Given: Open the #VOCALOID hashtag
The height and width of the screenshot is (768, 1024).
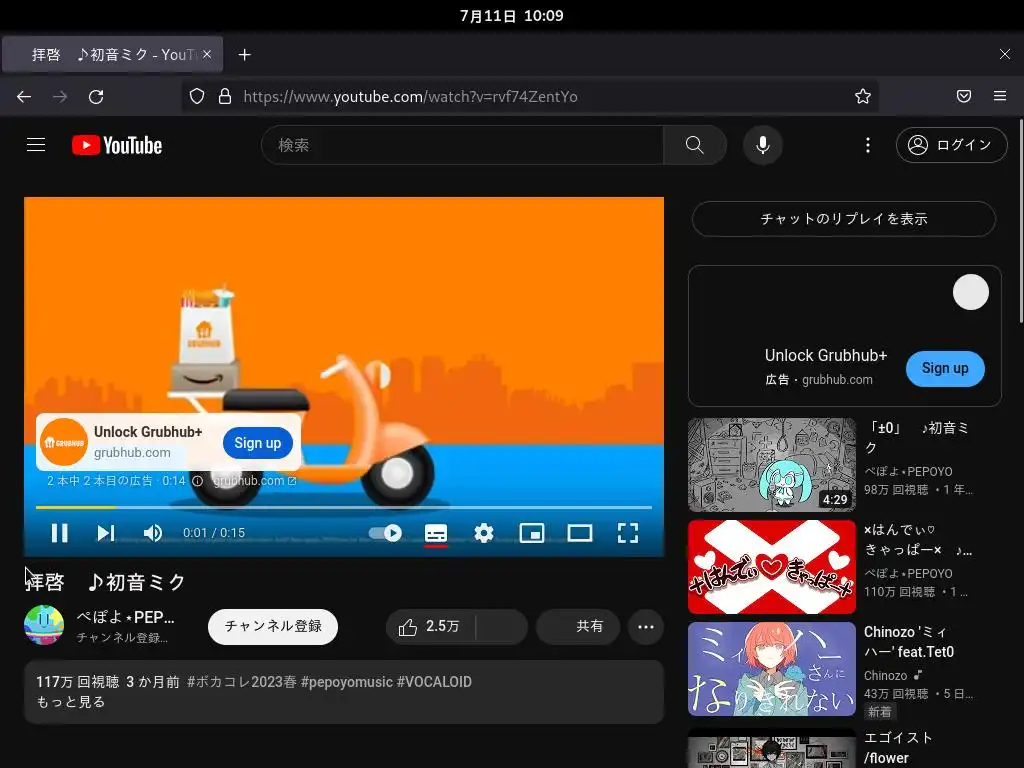Looking at the screenshot, I should coord(434,682).
